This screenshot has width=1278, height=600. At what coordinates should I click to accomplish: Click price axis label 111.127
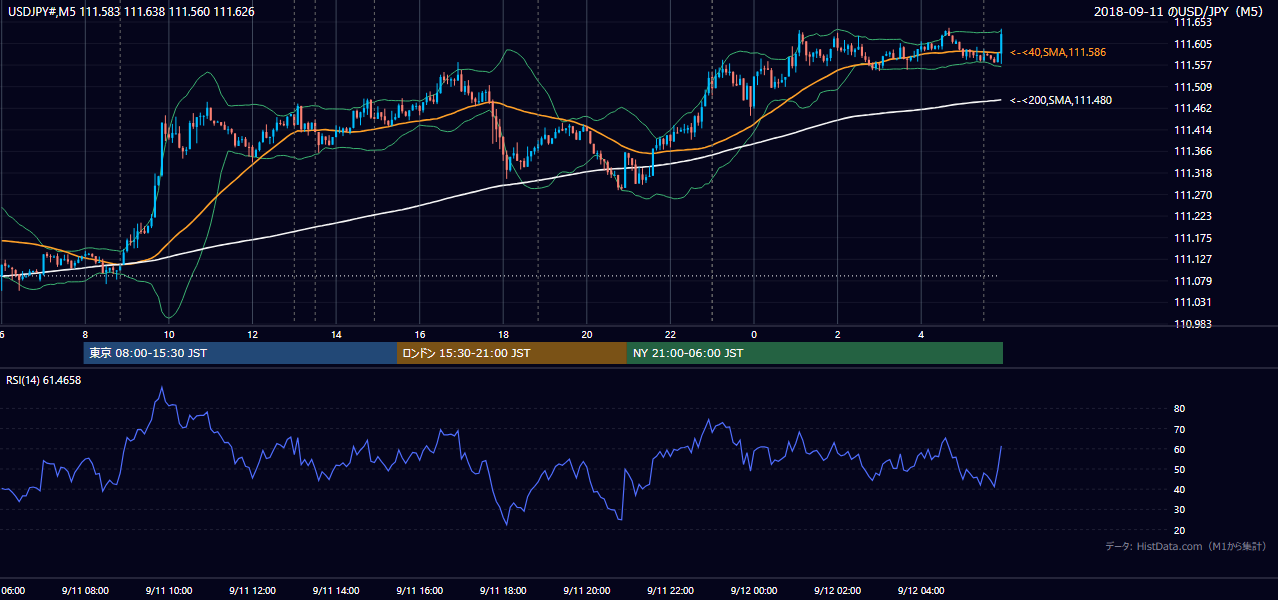pyautogui.click(x=1193, y=260)
